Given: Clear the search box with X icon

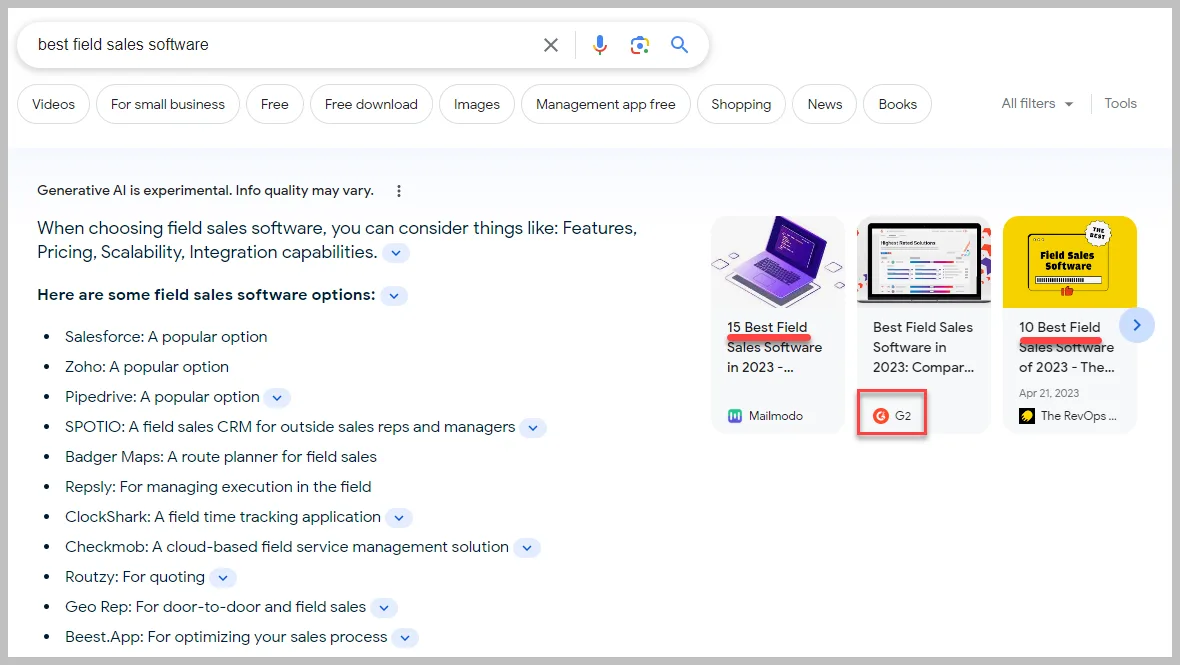Looking at the screenshot, I should click(x=551, y=45).
